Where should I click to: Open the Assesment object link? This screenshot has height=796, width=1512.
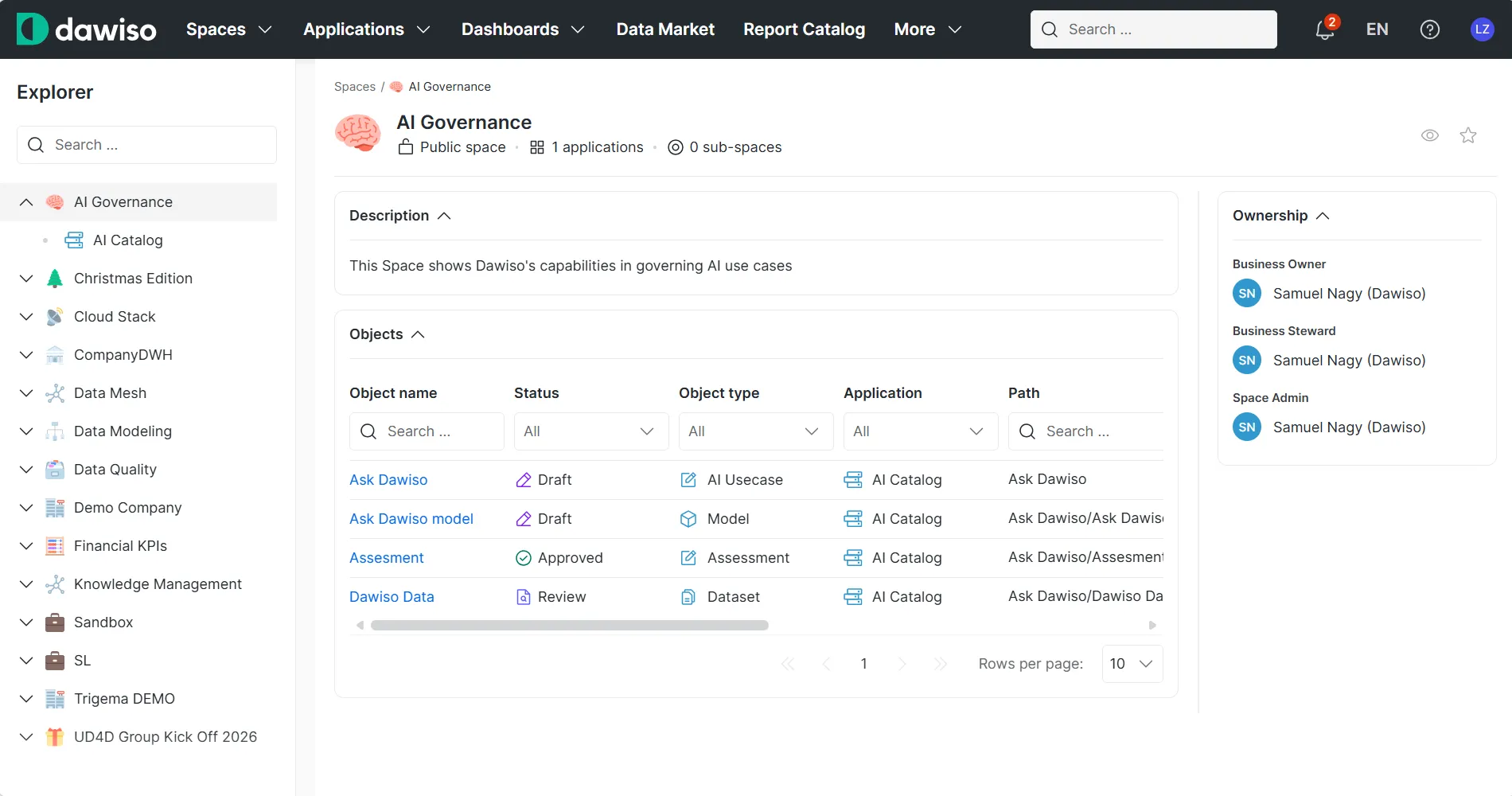[x=387, y=558]
